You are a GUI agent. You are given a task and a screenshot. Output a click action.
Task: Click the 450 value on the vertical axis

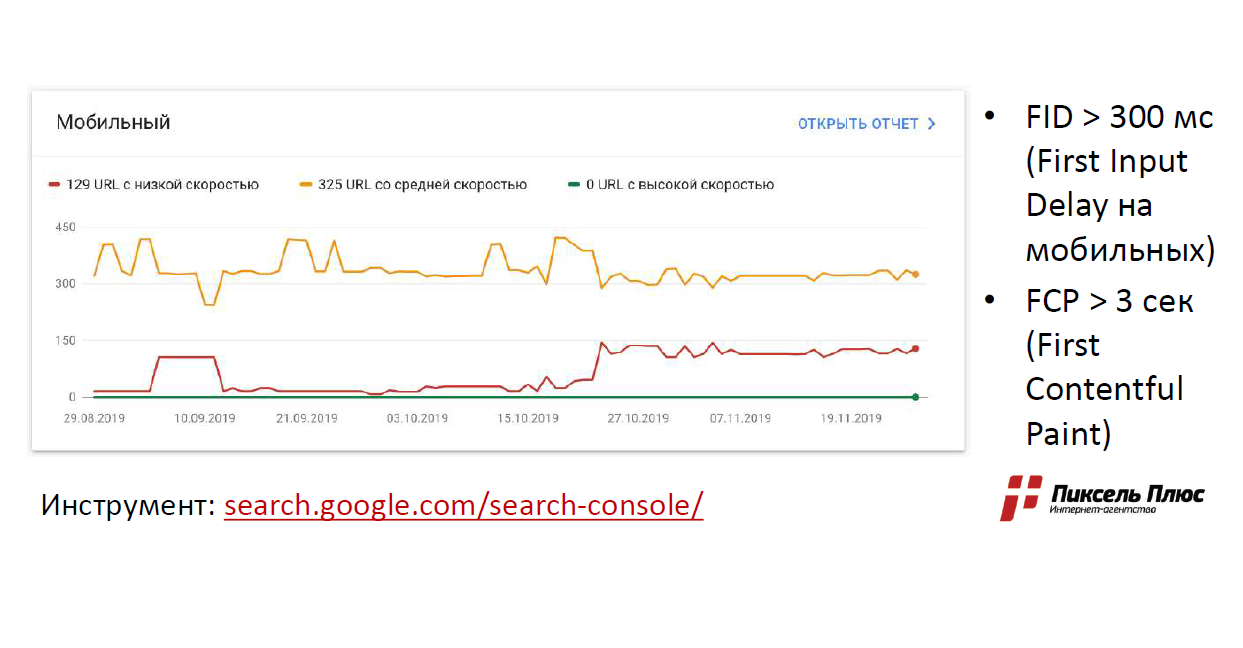click(65, 227)
